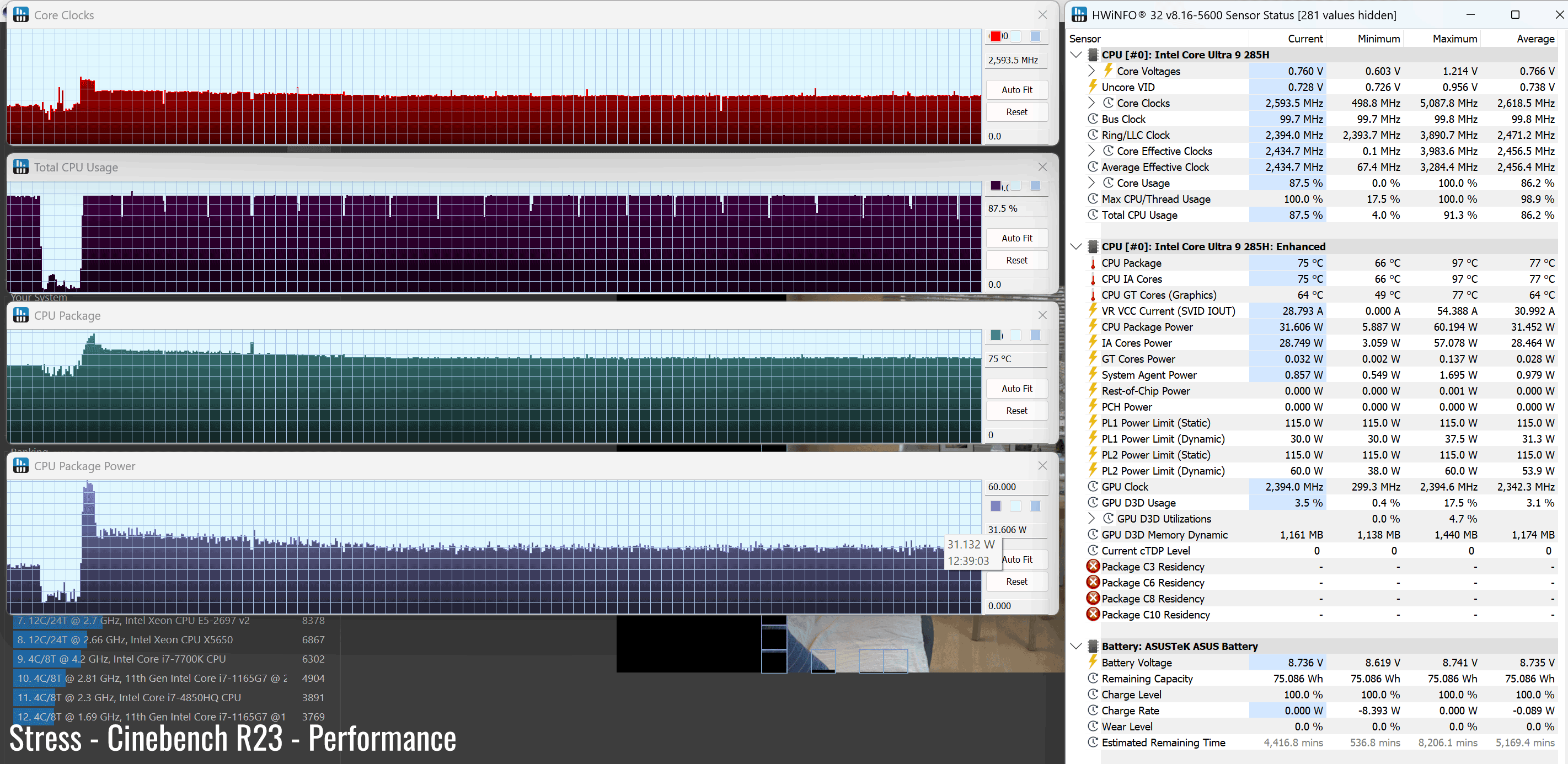Expand the Core Clocks sensor row
Image resolution: width=1568 pixels, height=764 pixels.
pos(1091,103)
